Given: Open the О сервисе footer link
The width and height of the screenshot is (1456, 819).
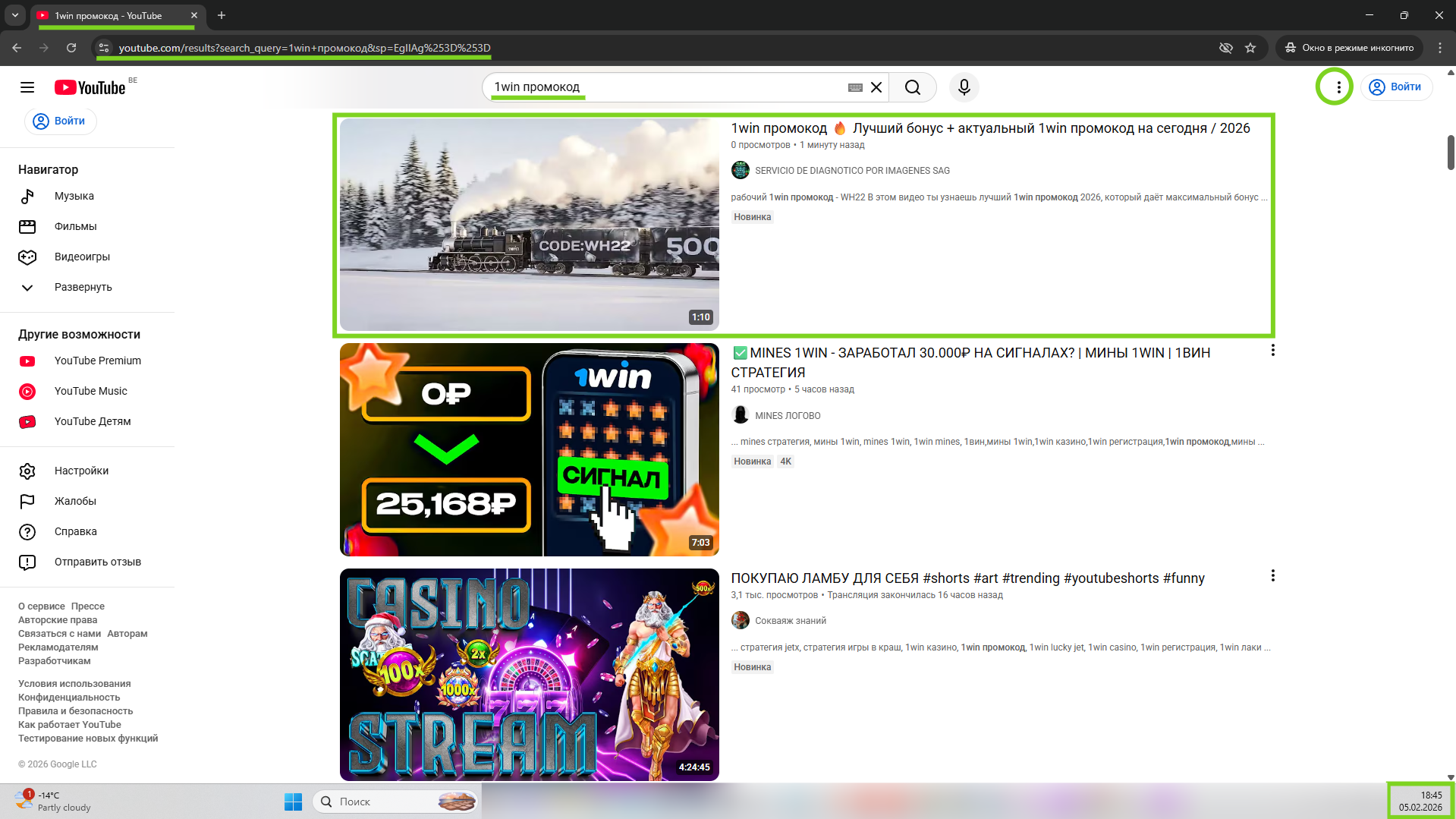Looking at the screenshot, I should (42, 606).
